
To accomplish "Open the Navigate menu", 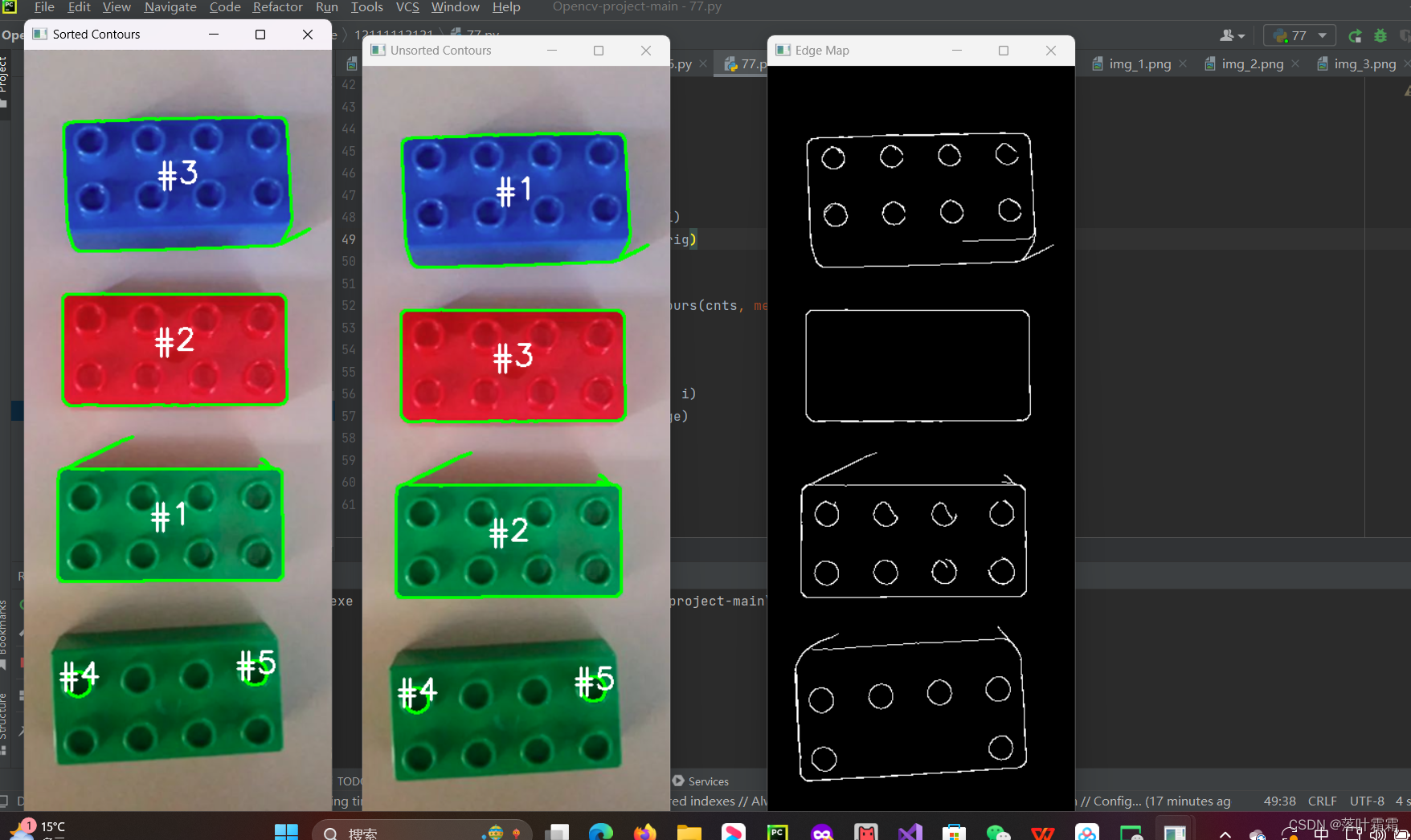I will point(170,7).
